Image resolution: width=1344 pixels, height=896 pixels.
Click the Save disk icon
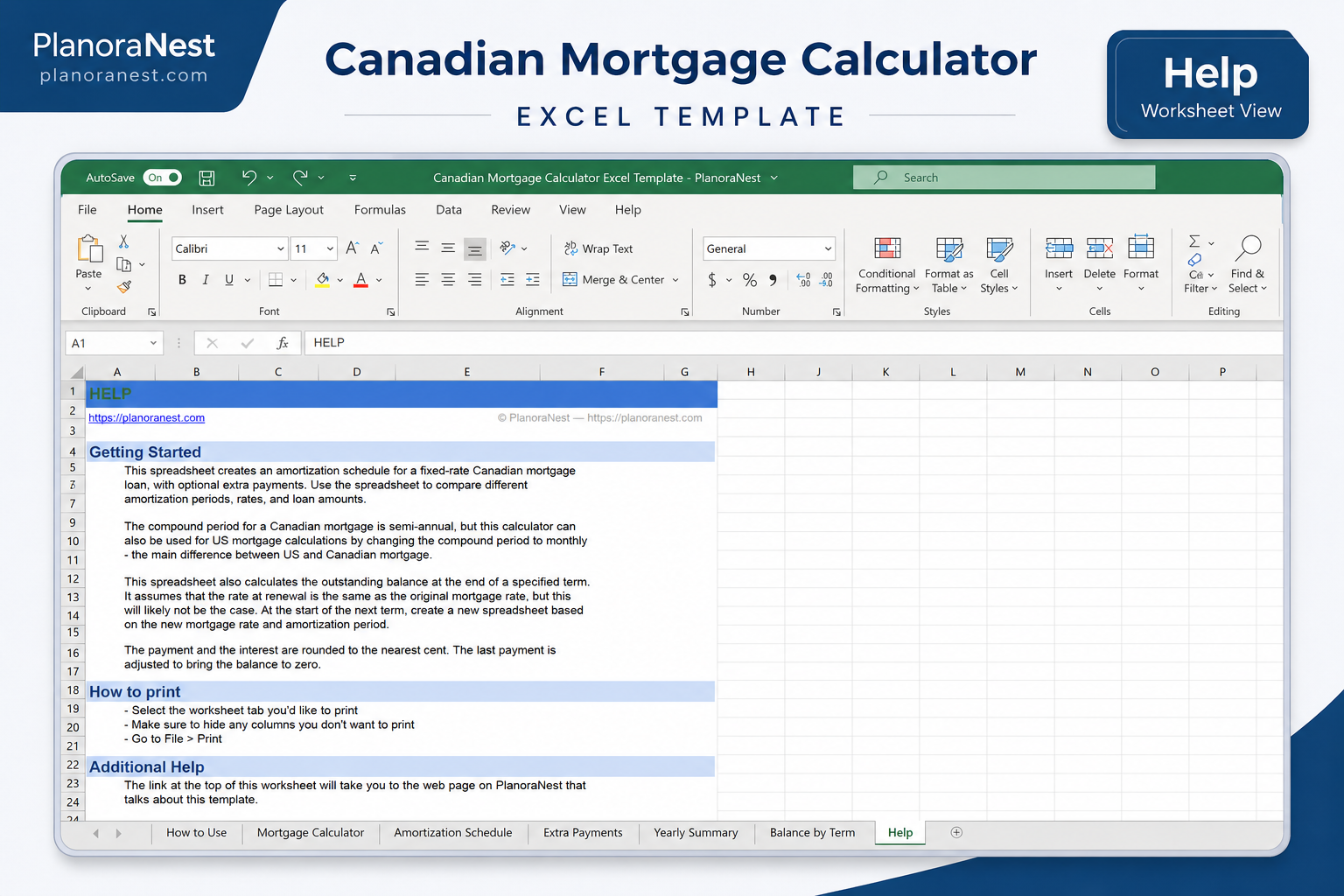click(x=206, y=178)
